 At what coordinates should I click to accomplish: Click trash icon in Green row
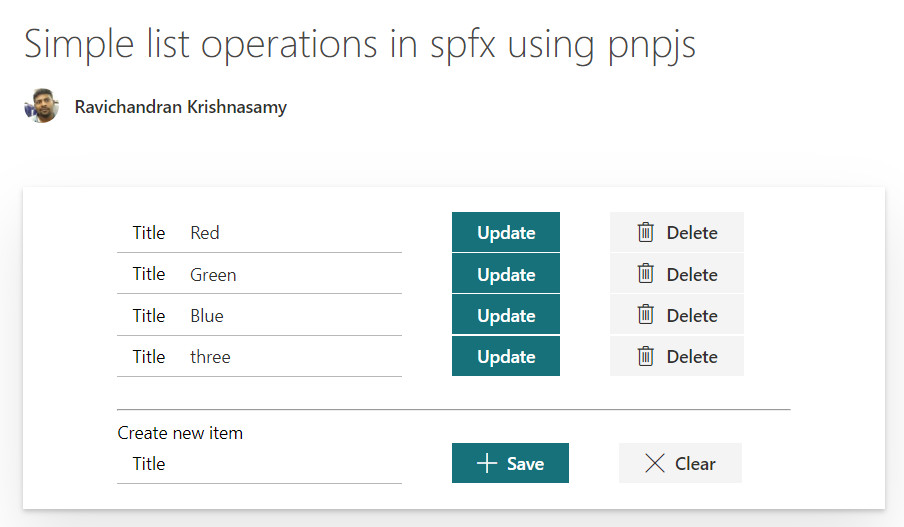click(646, 273)
